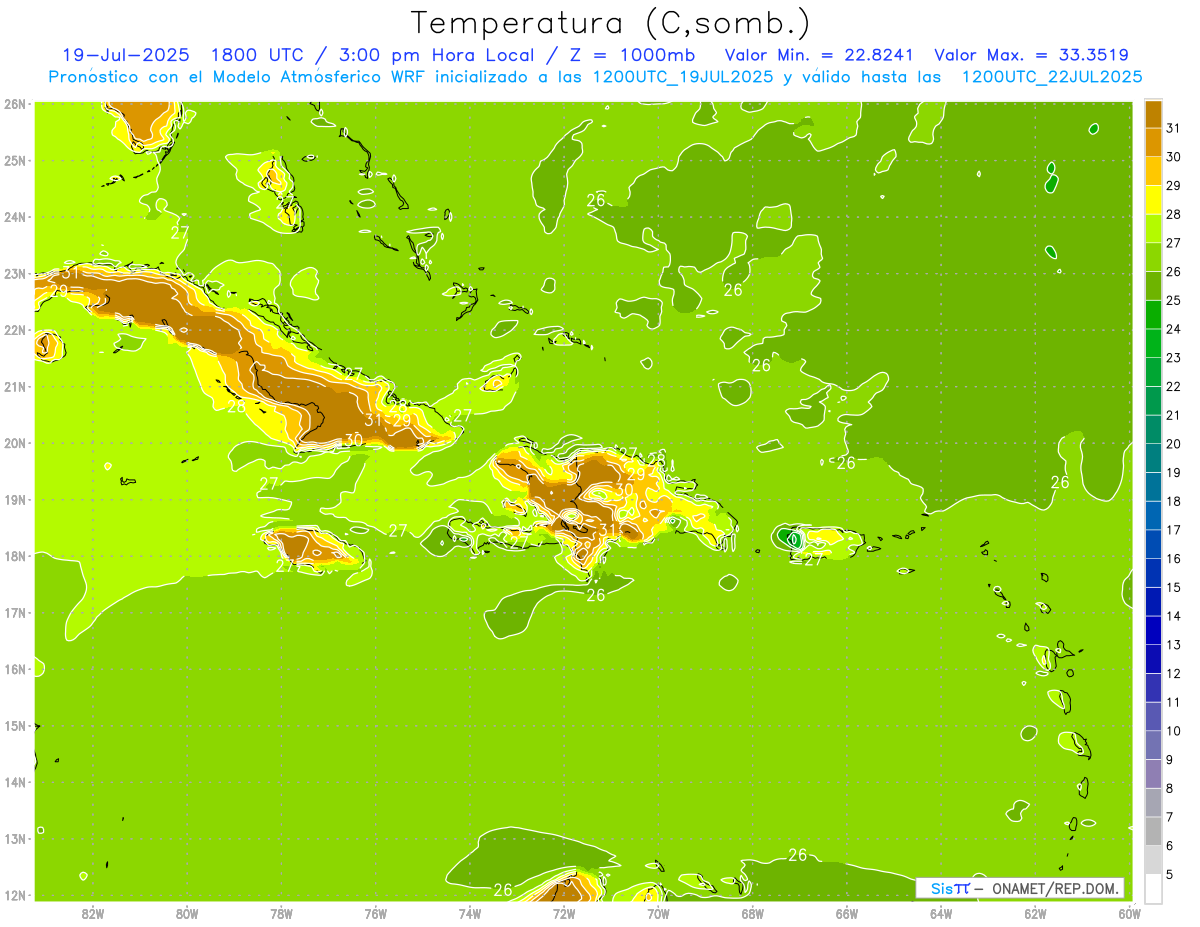Select the date text "19-Jul-2025"
Image resolution: width=1200 pixels, height=927 pixels.
point(125,55)
